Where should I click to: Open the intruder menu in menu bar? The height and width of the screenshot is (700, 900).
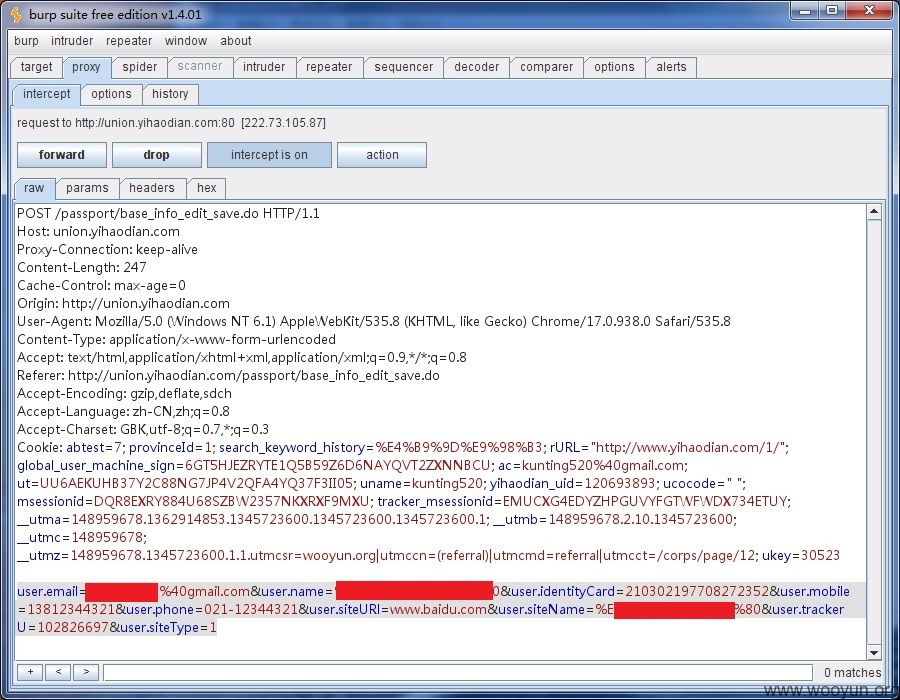(72, 41)
